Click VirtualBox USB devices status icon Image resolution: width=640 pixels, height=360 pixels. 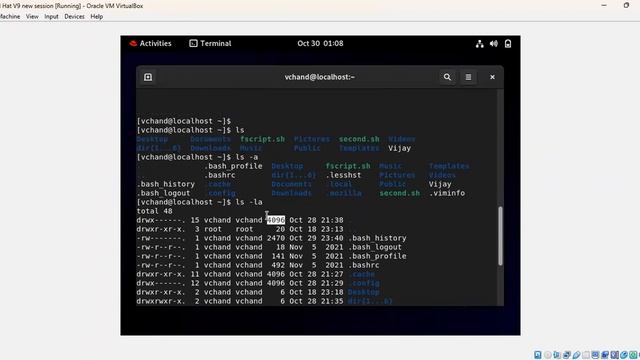[576, 355]
